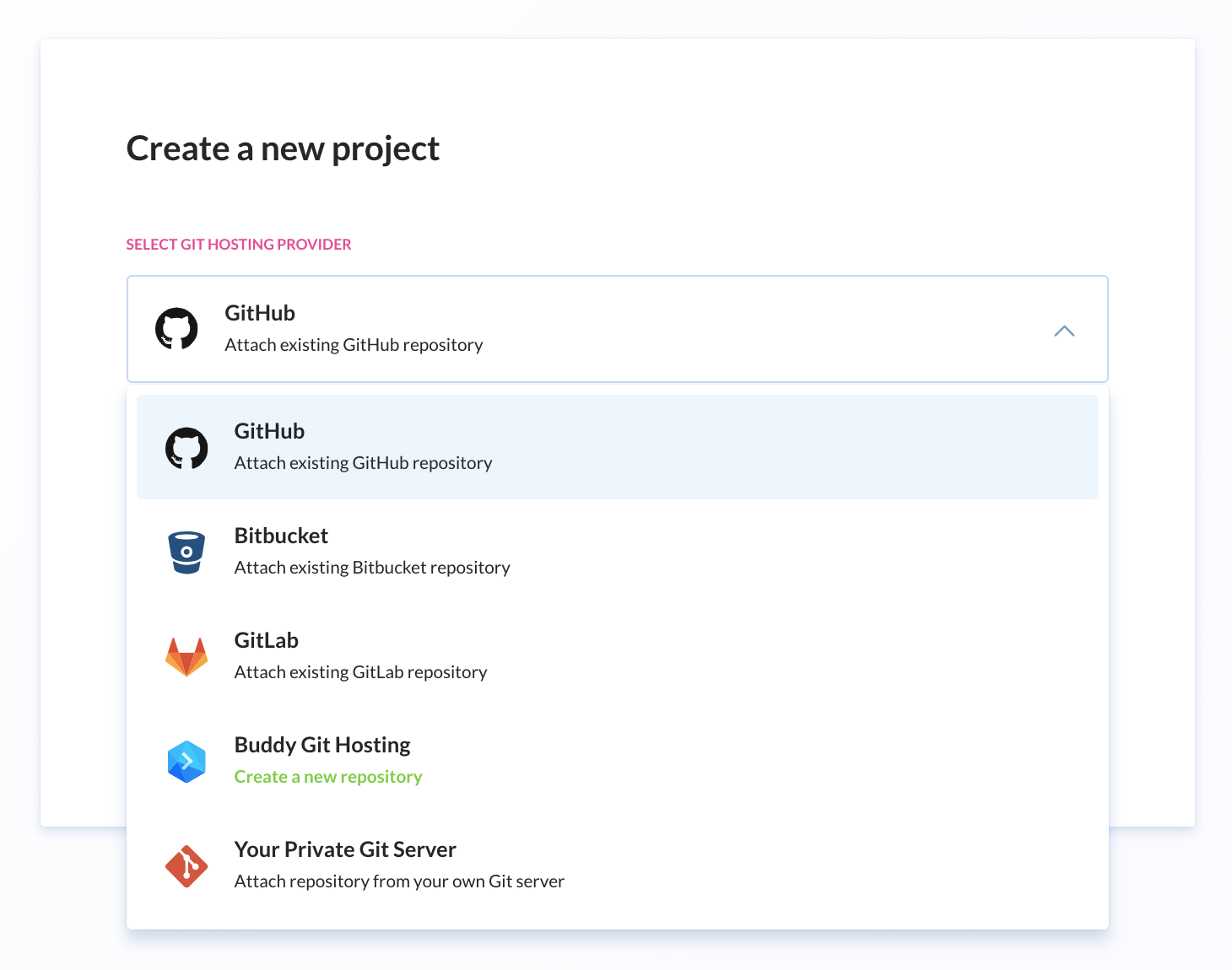Image resolution: width=1232 pixels, height=970 pixels.
Task: Click "Attach repository from your own Git server" text
Action: pos(399,881)
